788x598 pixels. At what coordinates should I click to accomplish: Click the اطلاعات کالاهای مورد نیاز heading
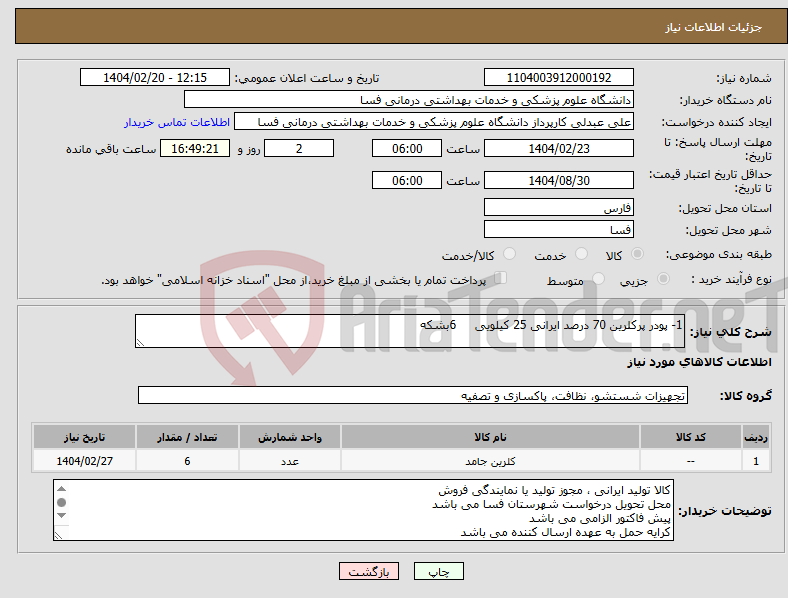699,362
